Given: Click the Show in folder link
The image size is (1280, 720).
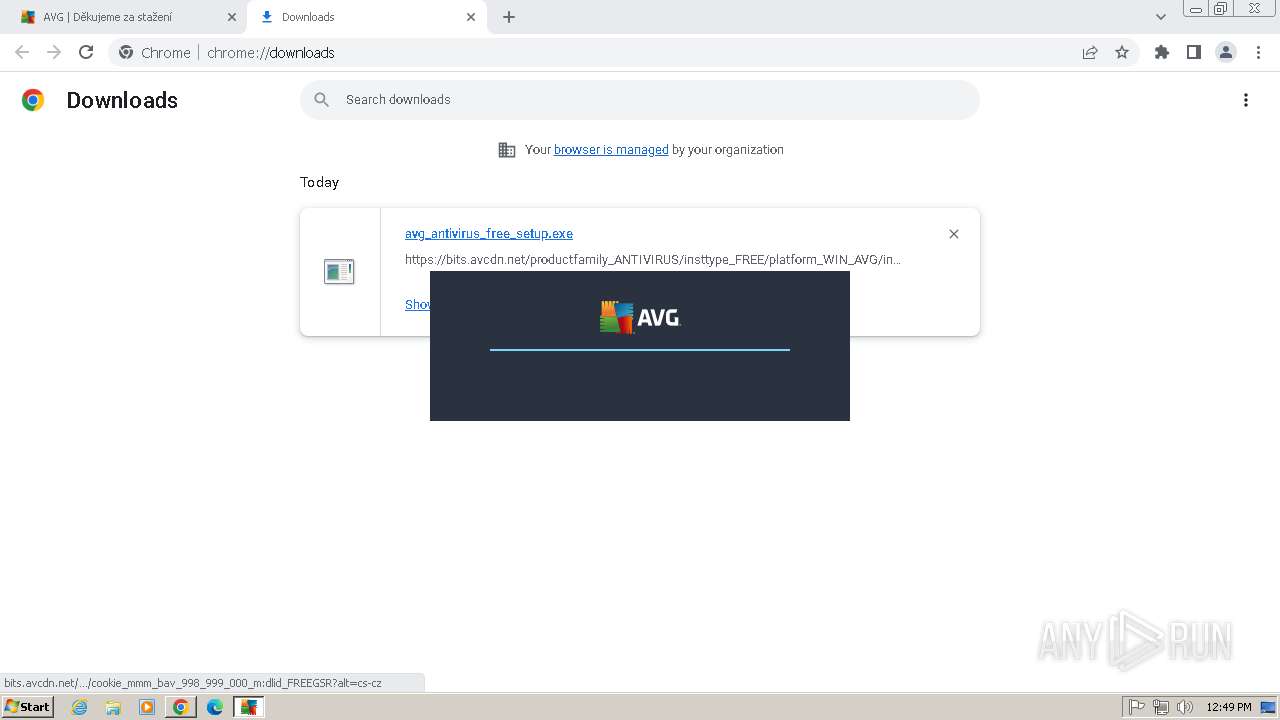Looking at the screenshot, I should [x=417, y=305].
